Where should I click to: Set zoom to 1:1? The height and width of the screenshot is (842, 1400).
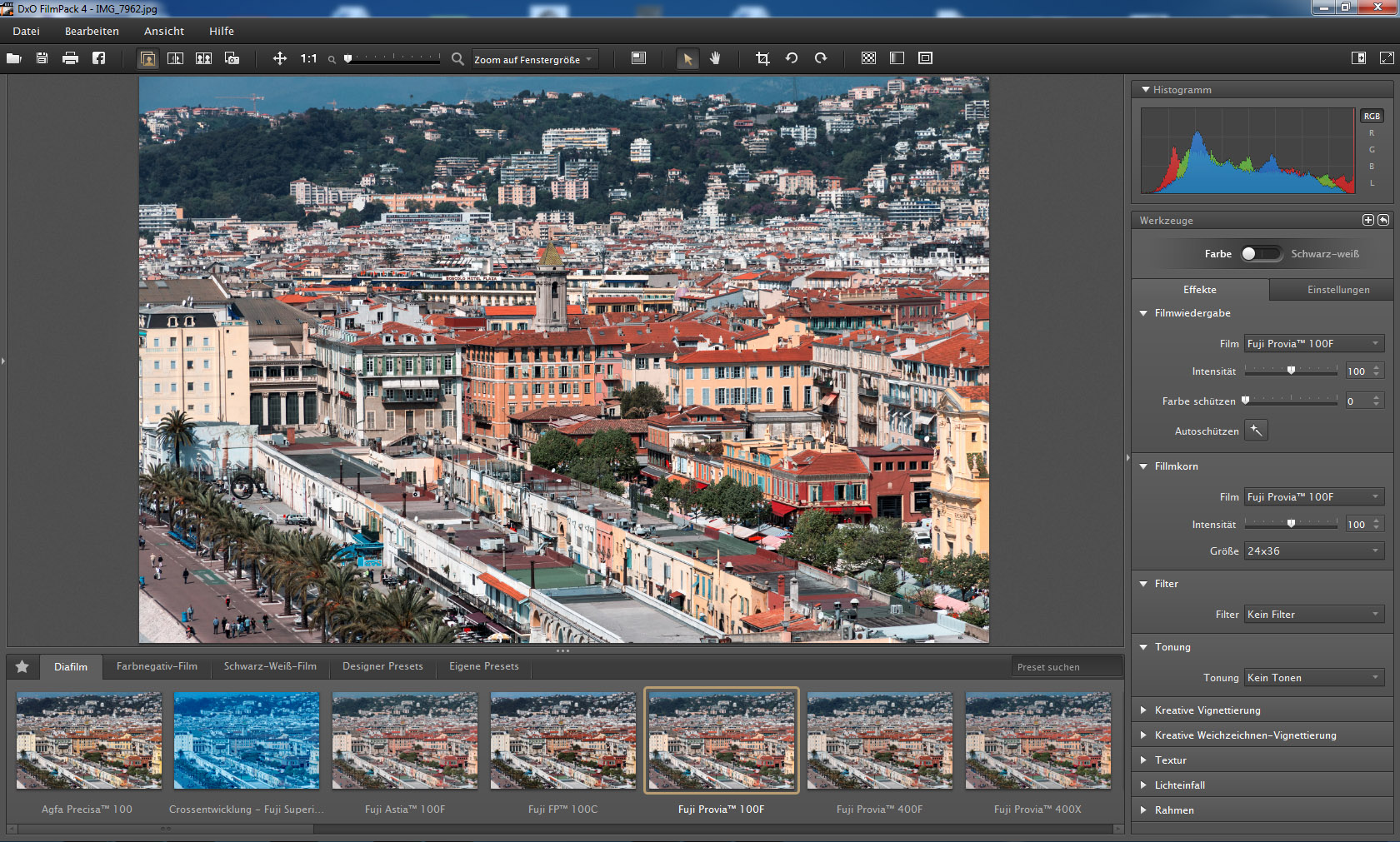tap(308, 58)
